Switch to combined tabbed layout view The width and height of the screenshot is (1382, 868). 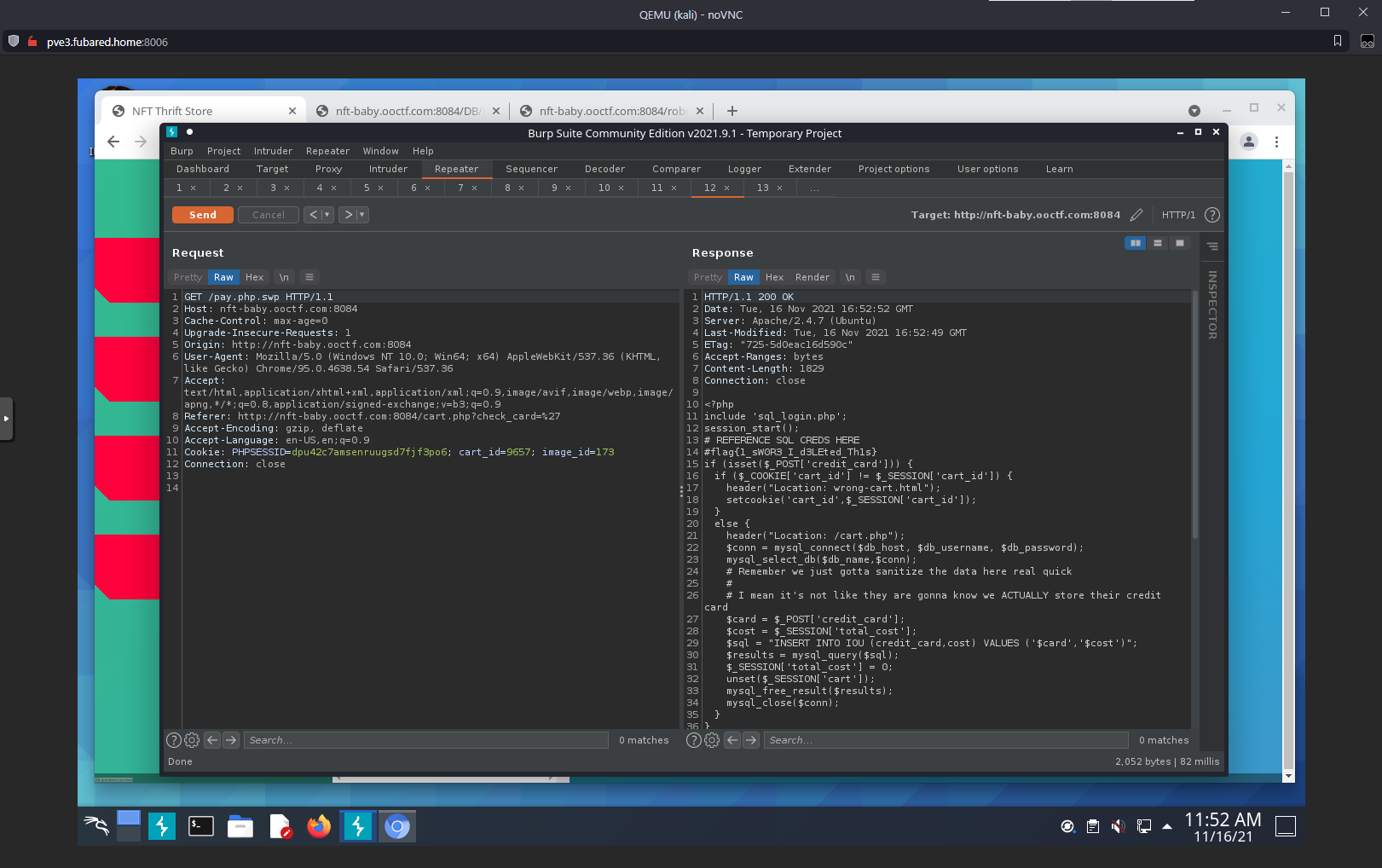(x=1180, y=243)
